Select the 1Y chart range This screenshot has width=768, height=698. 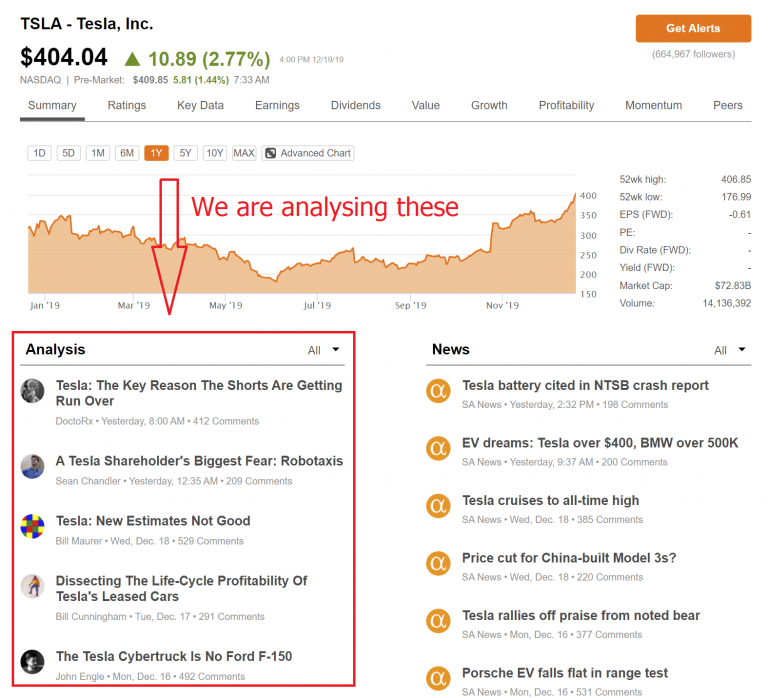click(156, 153)
